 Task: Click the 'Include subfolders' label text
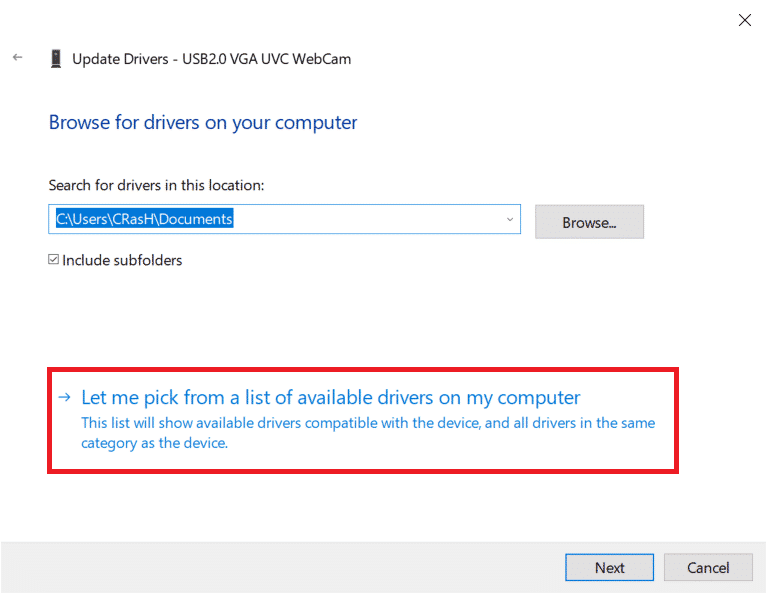point(122,260)
